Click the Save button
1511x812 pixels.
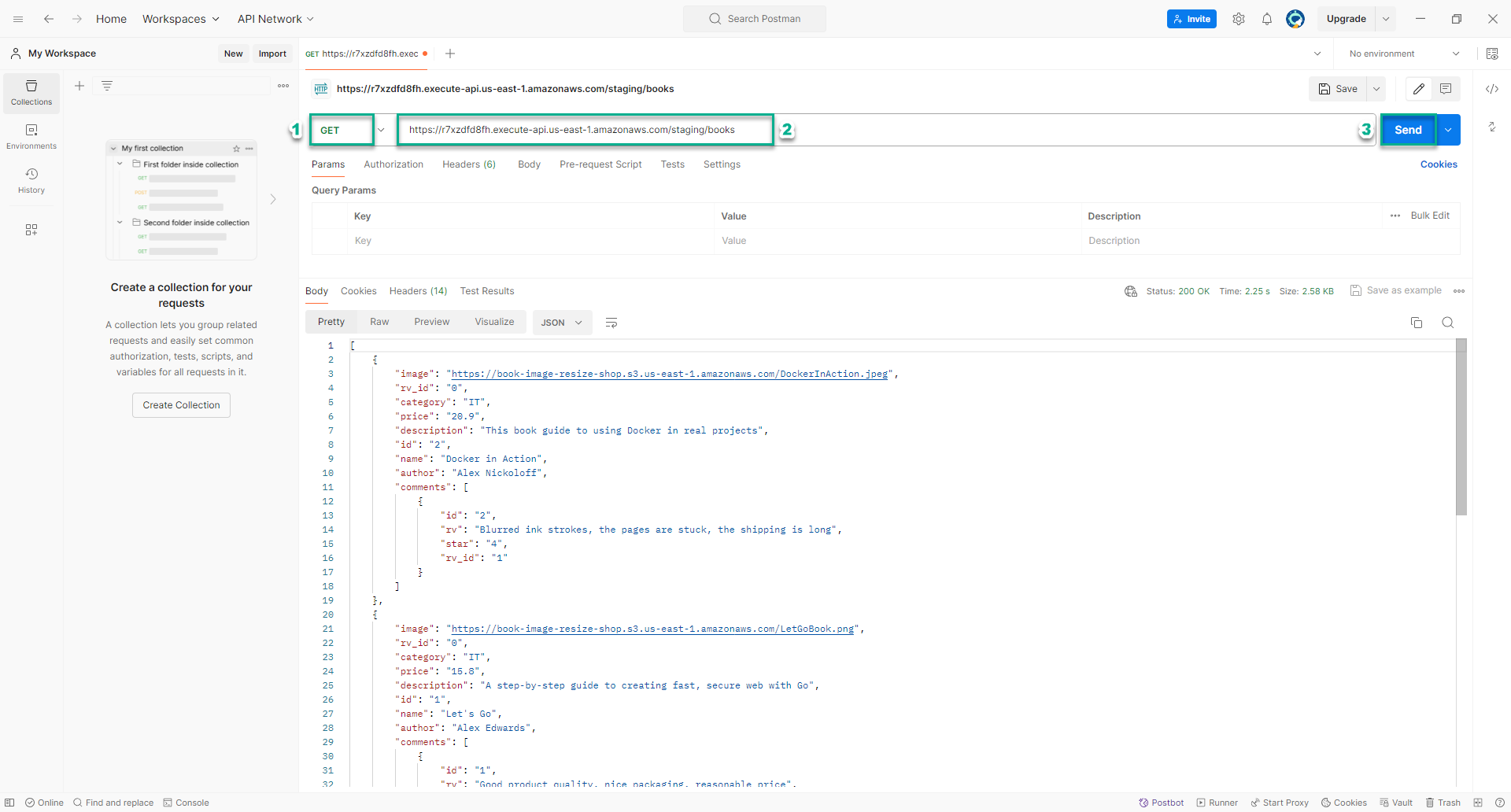1338,89
